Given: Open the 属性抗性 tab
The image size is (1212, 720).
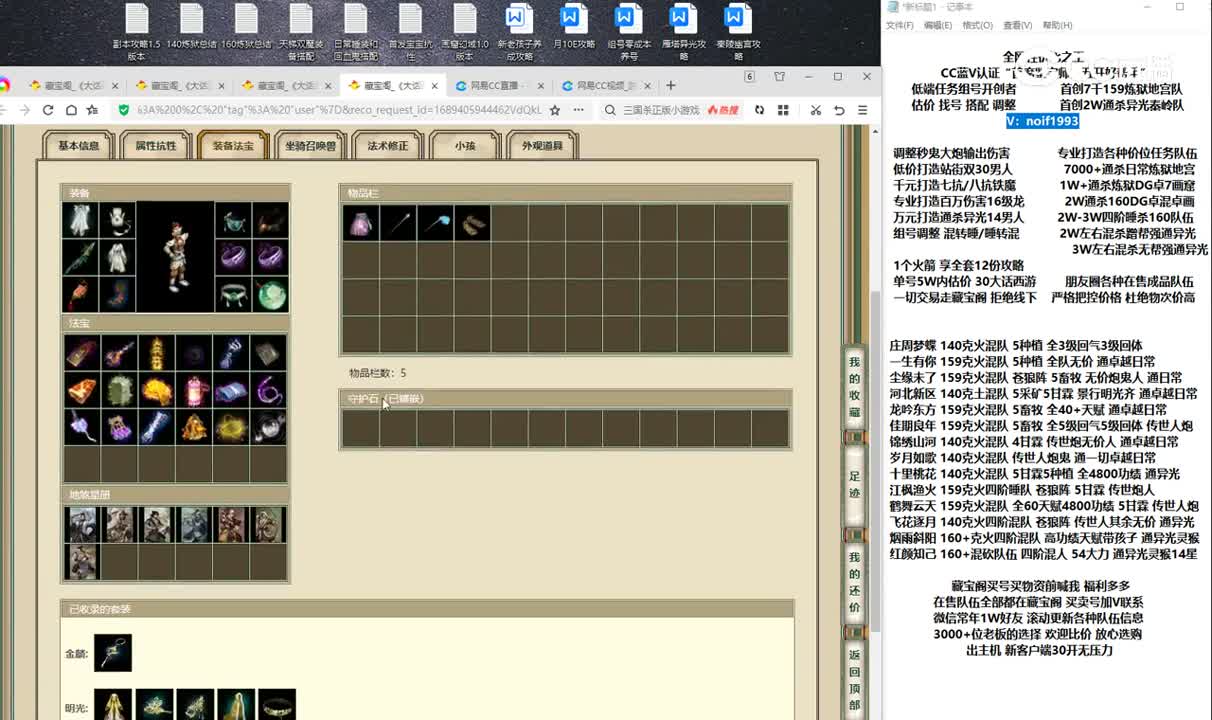Looking at the screenshot, I should (156, 145).
